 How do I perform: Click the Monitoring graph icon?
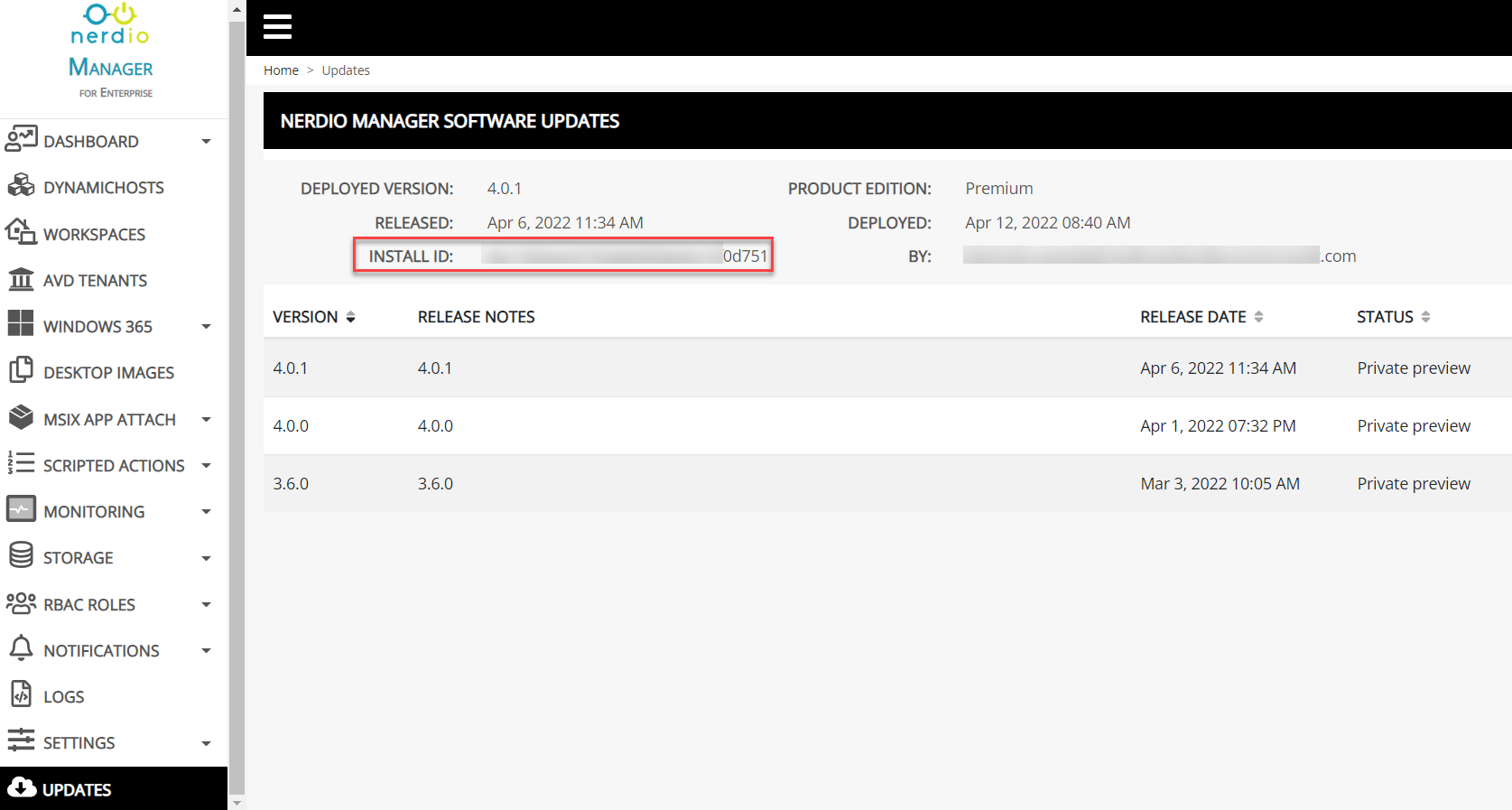(x=21, y=509)
